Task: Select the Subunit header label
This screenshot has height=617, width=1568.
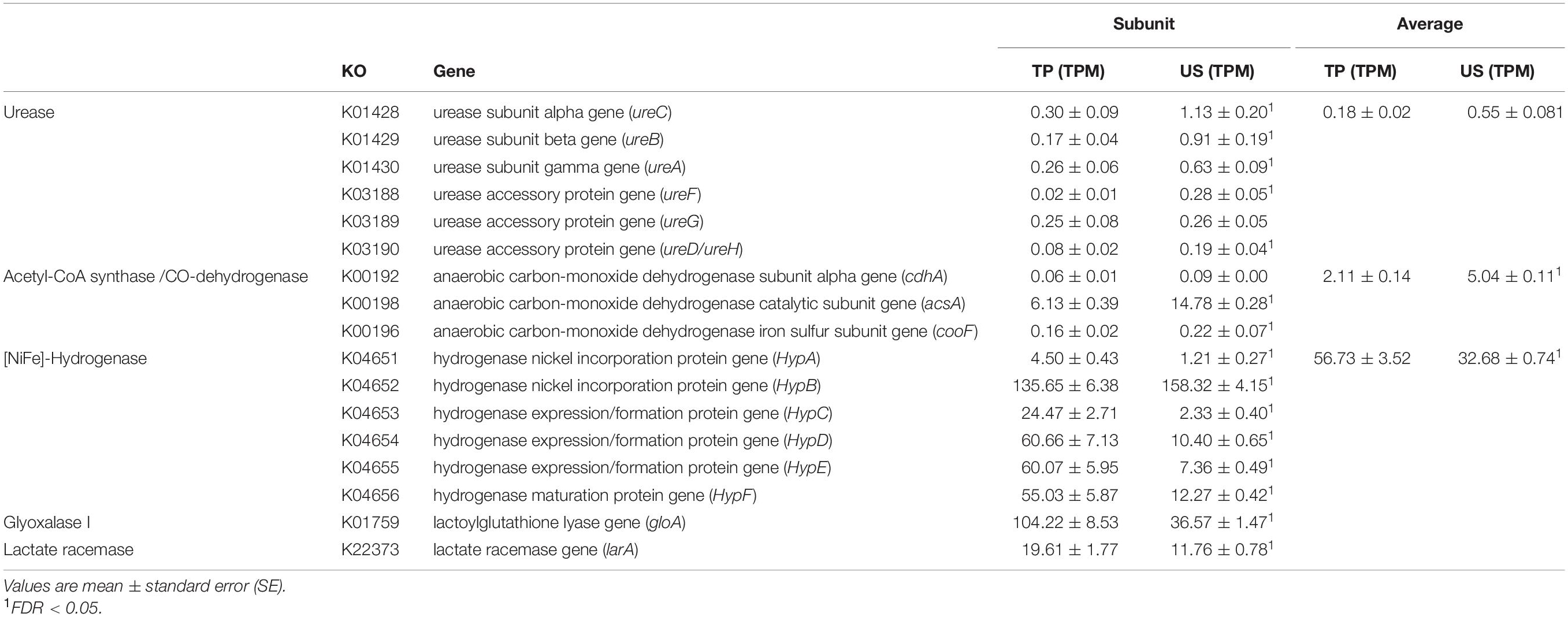Action: click(x=1143, y=24)
